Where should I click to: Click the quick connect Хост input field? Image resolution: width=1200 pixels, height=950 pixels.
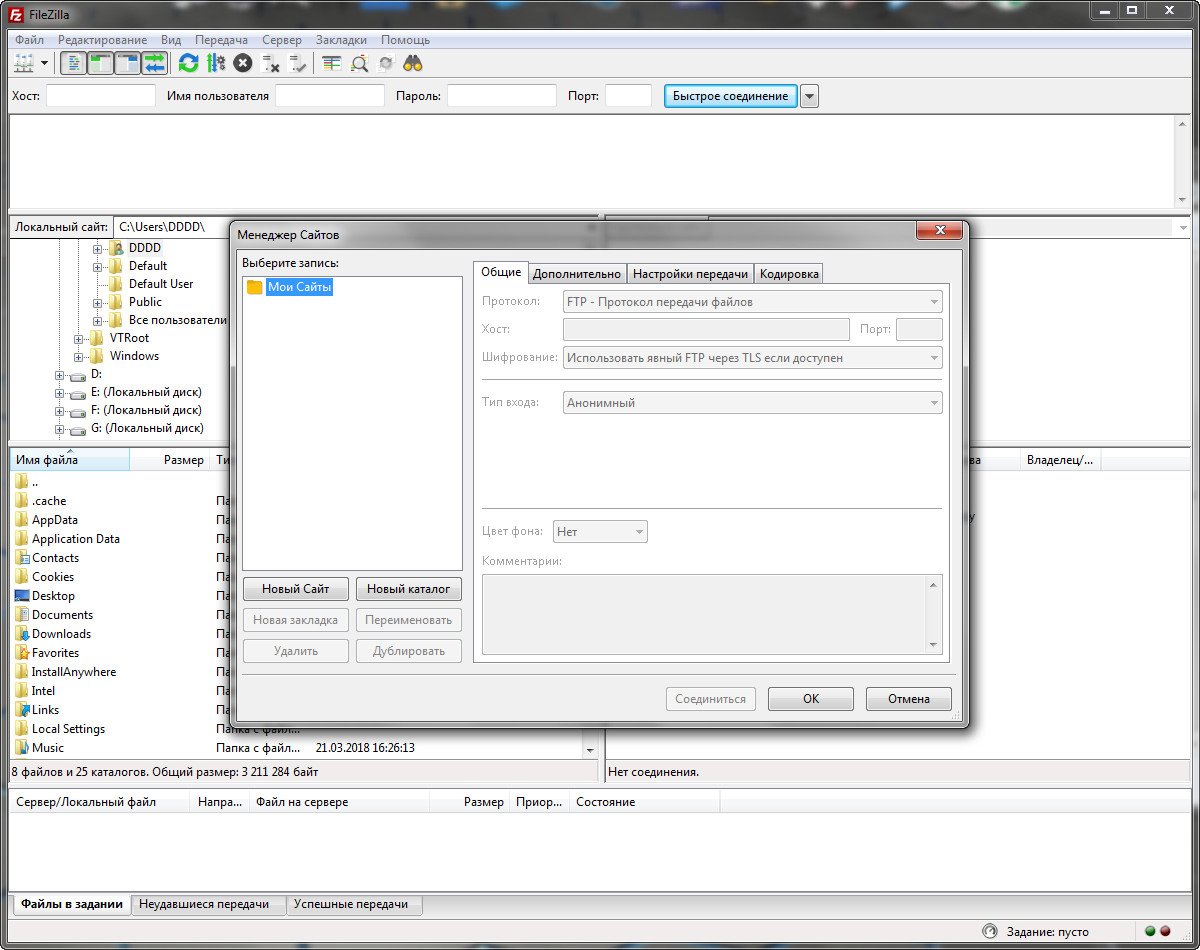[x=101, y=96]
